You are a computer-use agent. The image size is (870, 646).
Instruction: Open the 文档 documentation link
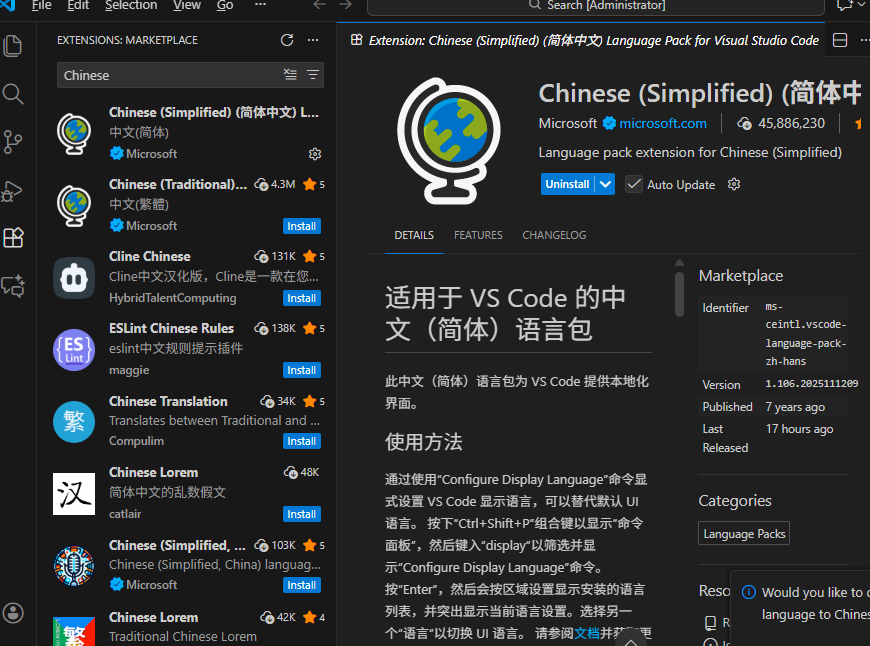(x=587, y=633)
